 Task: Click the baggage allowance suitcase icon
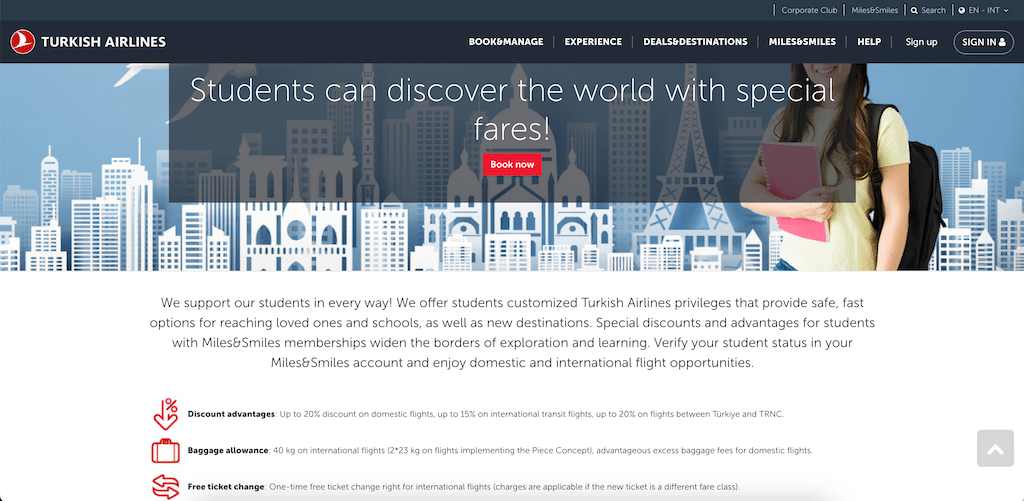(165, 450)
